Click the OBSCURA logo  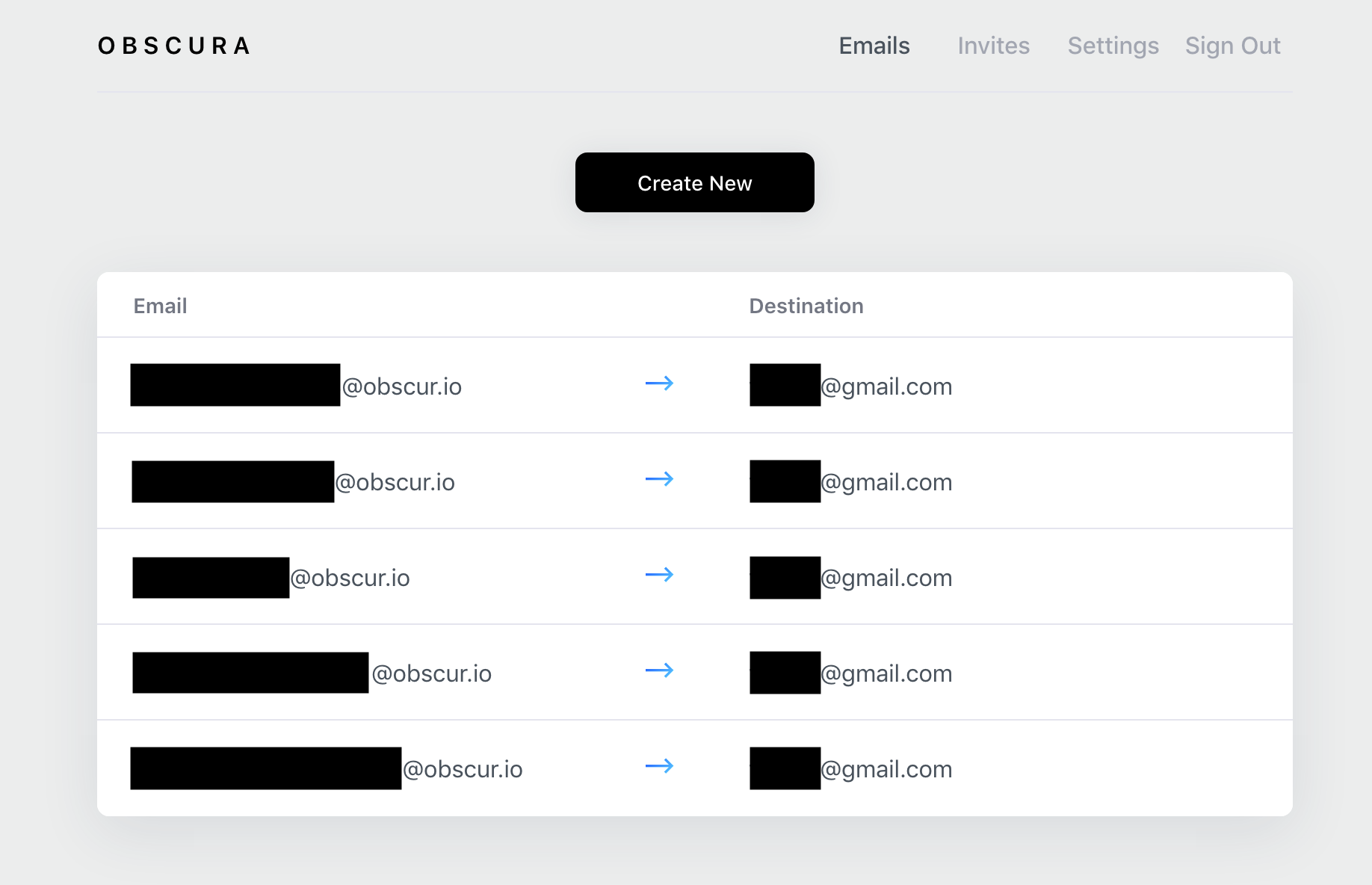click(174, 46)
